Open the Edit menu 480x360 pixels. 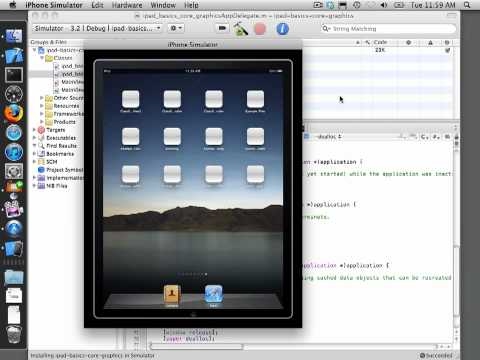tap(97, 5)
